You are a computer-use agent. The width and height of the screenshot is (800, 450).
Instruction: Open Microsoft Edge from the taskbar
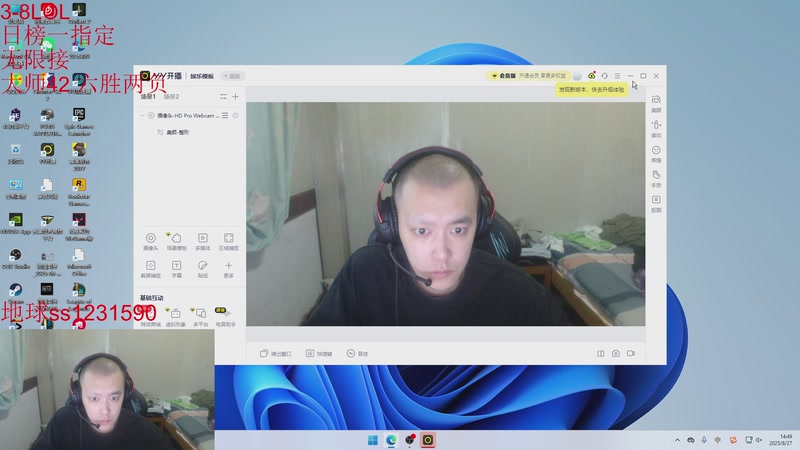391,440
